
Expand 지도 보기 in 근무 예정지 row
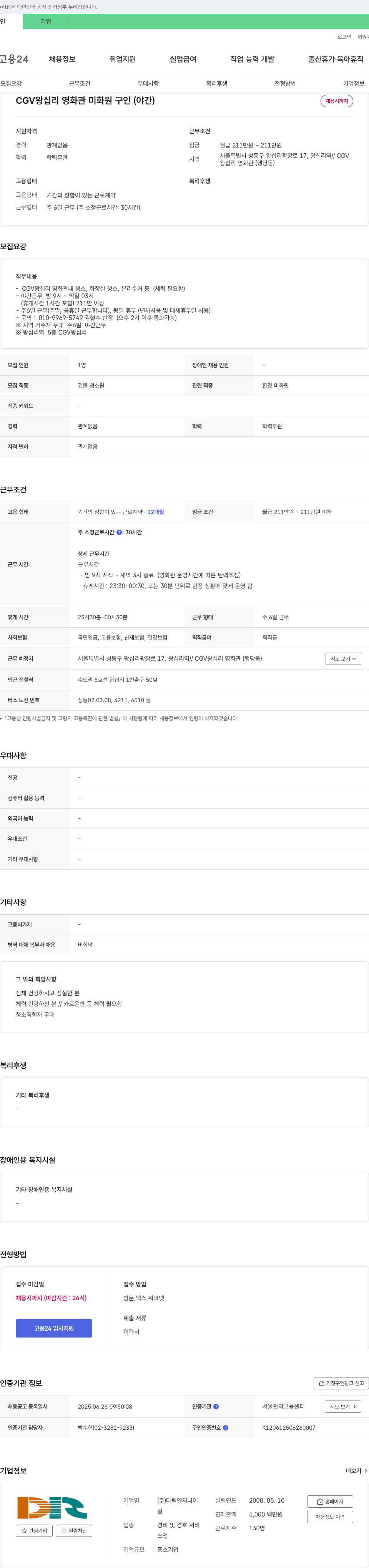[x=343, y=659]
